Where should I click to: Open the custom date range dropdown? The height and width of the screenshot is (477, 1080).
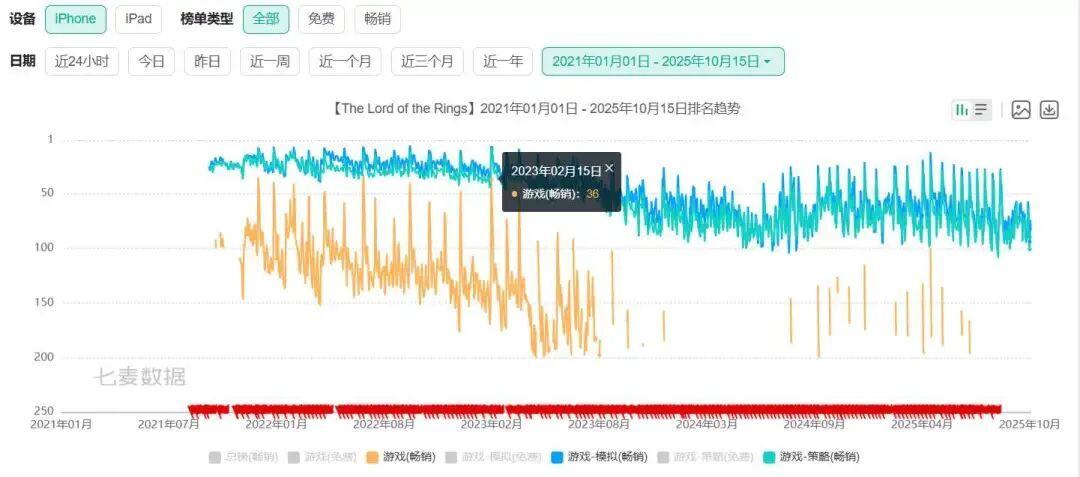(662, 61)
